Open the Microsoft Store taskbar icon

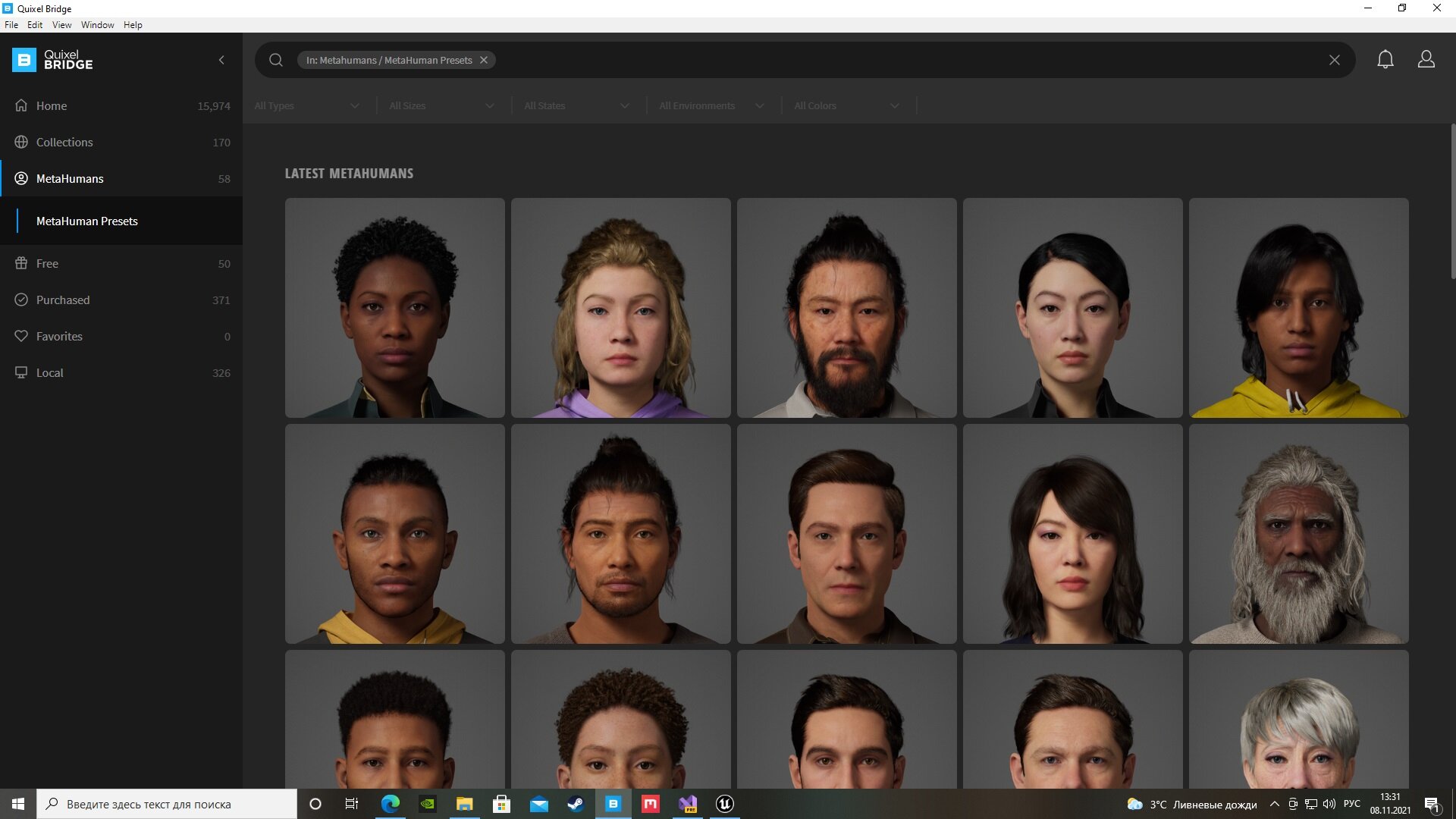click(502, 804)
